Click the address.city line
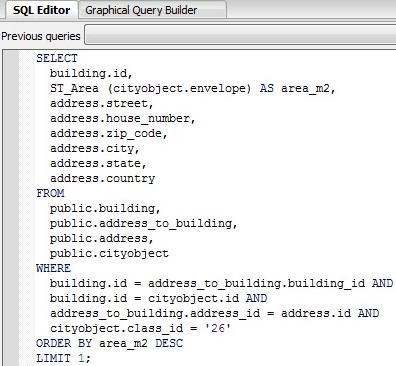 [95, 148]
